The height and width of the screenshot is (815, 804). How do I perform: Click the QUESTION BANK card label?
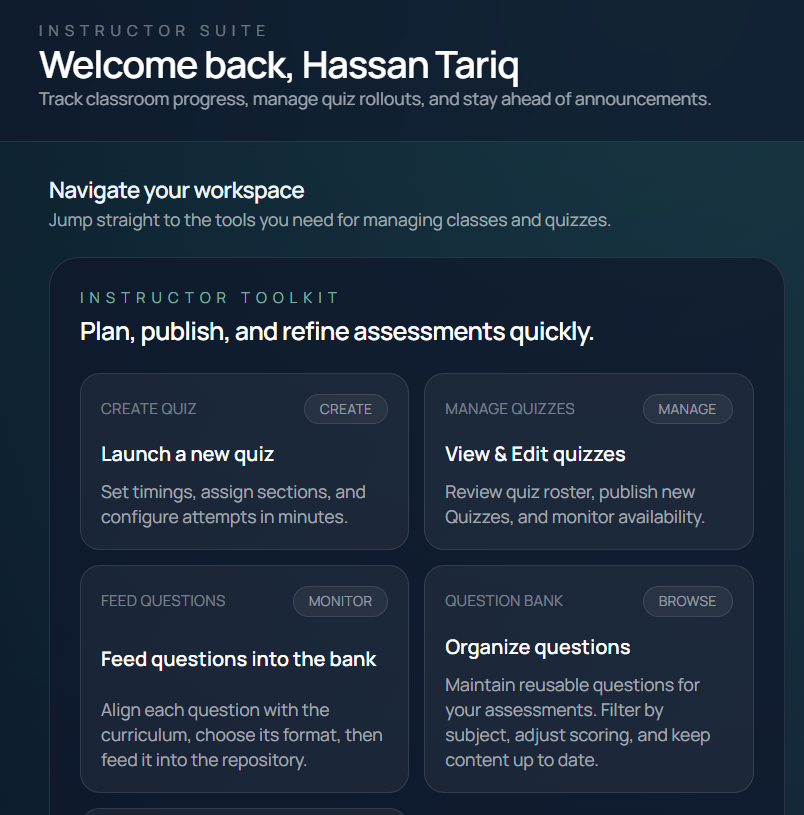pos(504,601)
